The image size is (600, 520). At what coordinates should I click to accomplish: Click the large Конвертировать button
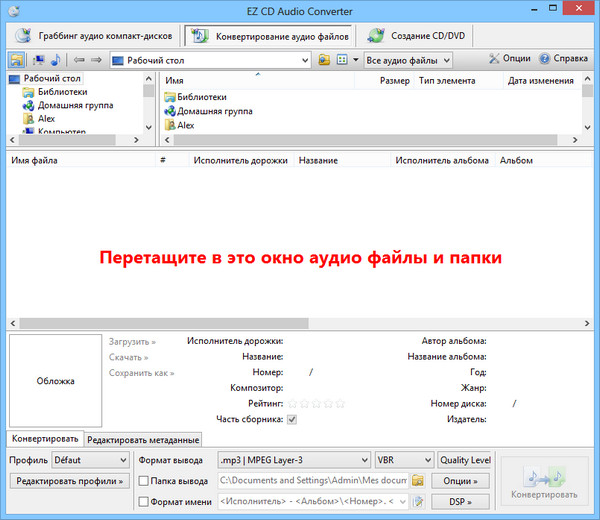(x=544, y=483)
